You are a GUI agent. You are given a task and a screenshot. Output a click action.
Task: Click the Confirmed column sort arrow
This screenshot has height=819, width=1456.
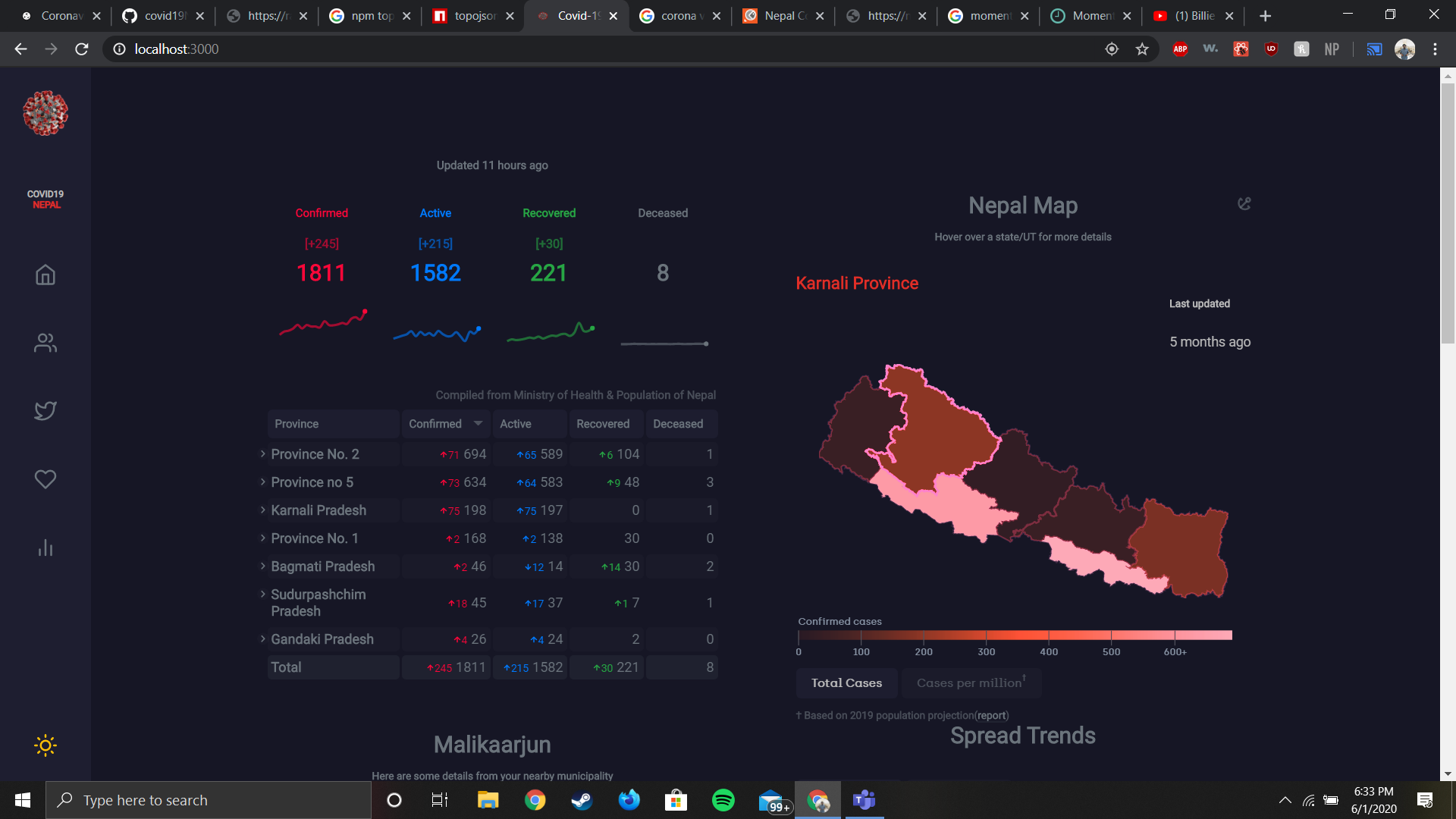(x=478, y=423)
